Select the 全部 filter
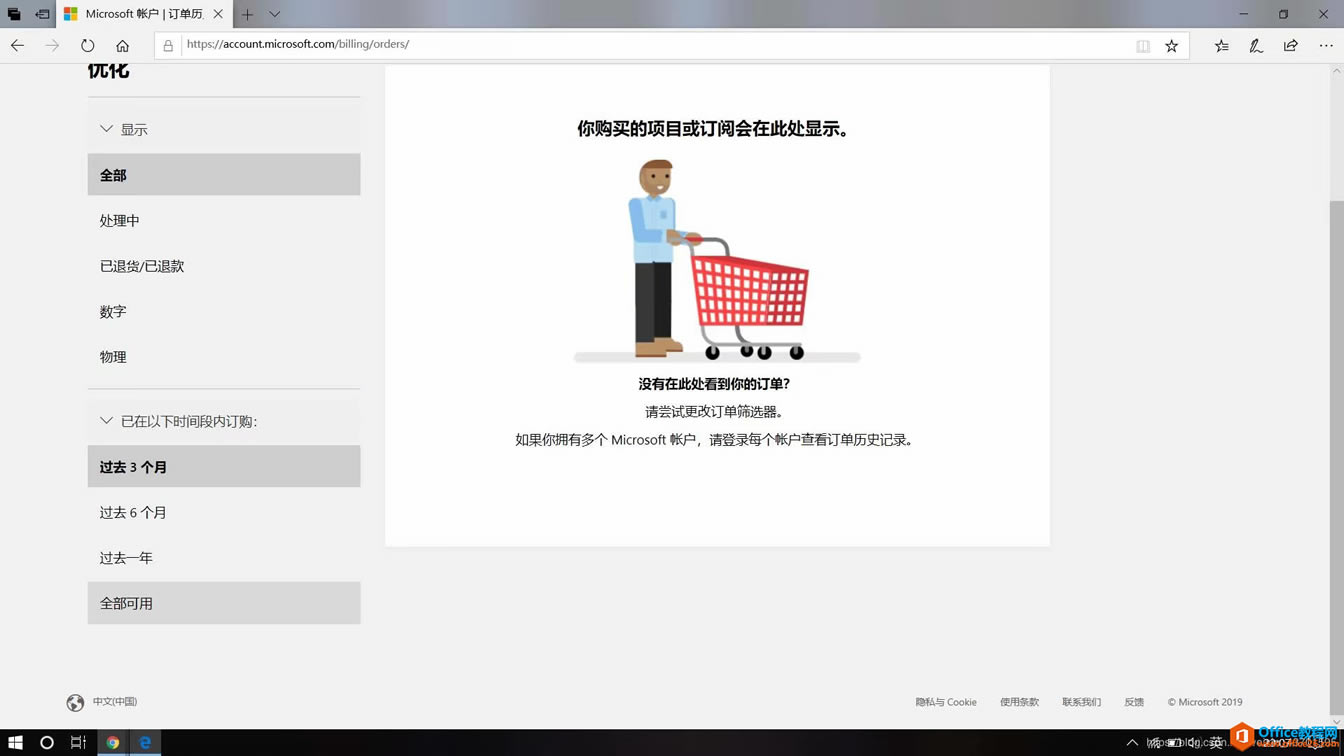 coord(224,175)
